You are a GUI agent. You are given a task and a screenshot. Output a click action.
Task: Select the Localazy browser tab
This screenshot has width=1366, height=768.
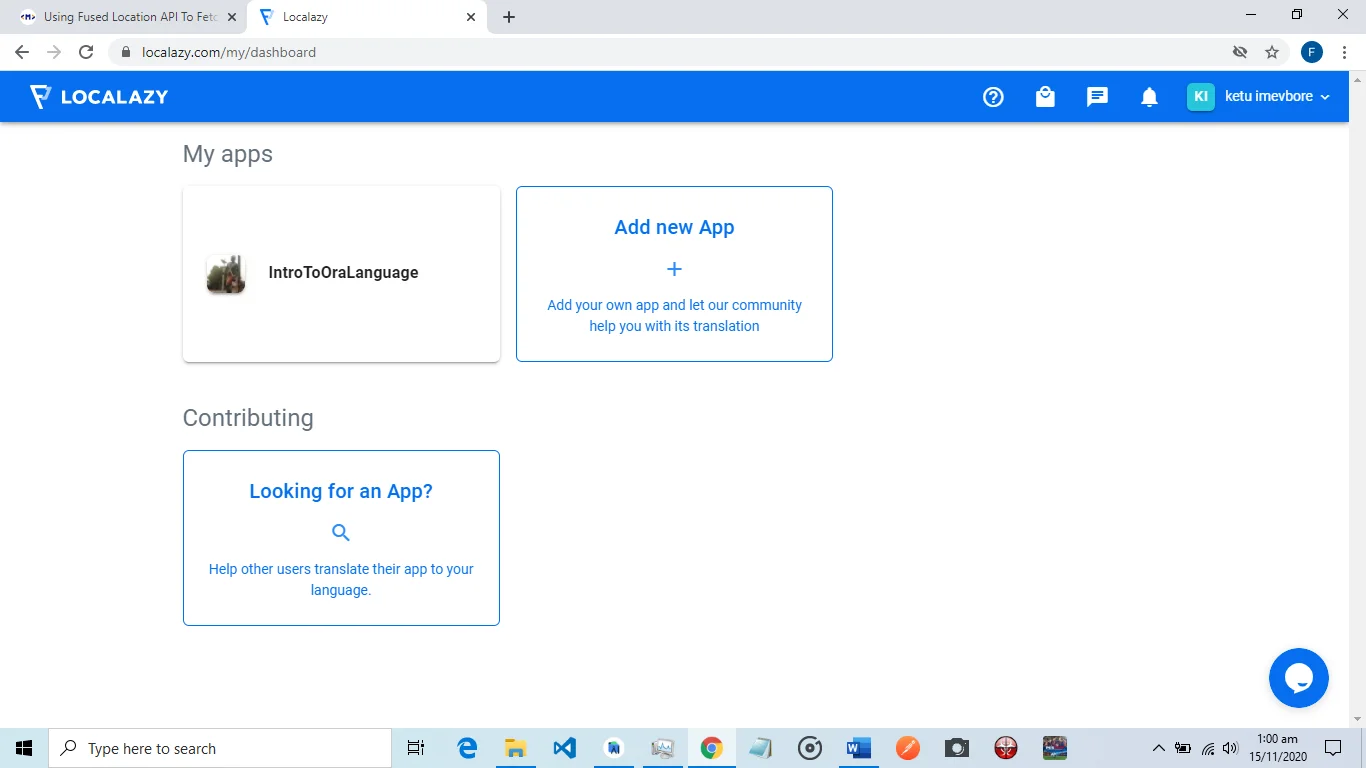(367, 17)
